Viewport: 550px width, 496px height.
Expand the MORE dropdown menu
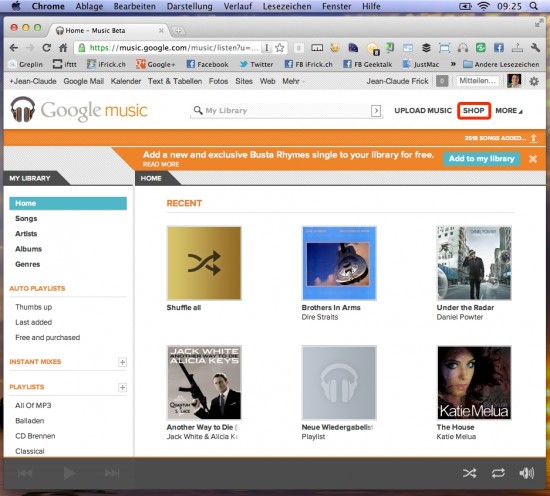click(509, 110)
